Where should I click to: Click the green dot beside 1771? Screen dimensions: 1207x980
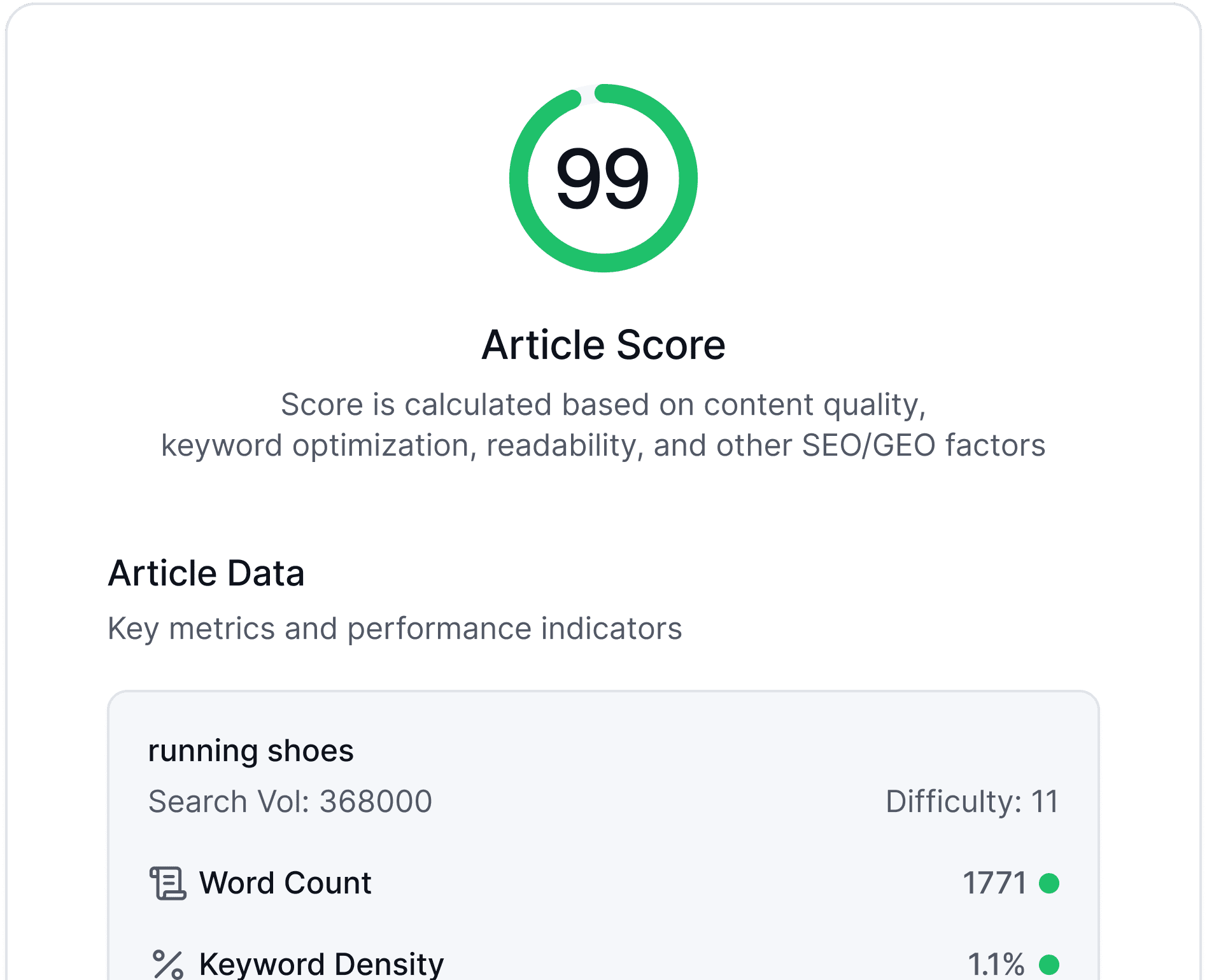click(x=1048, y=883)
